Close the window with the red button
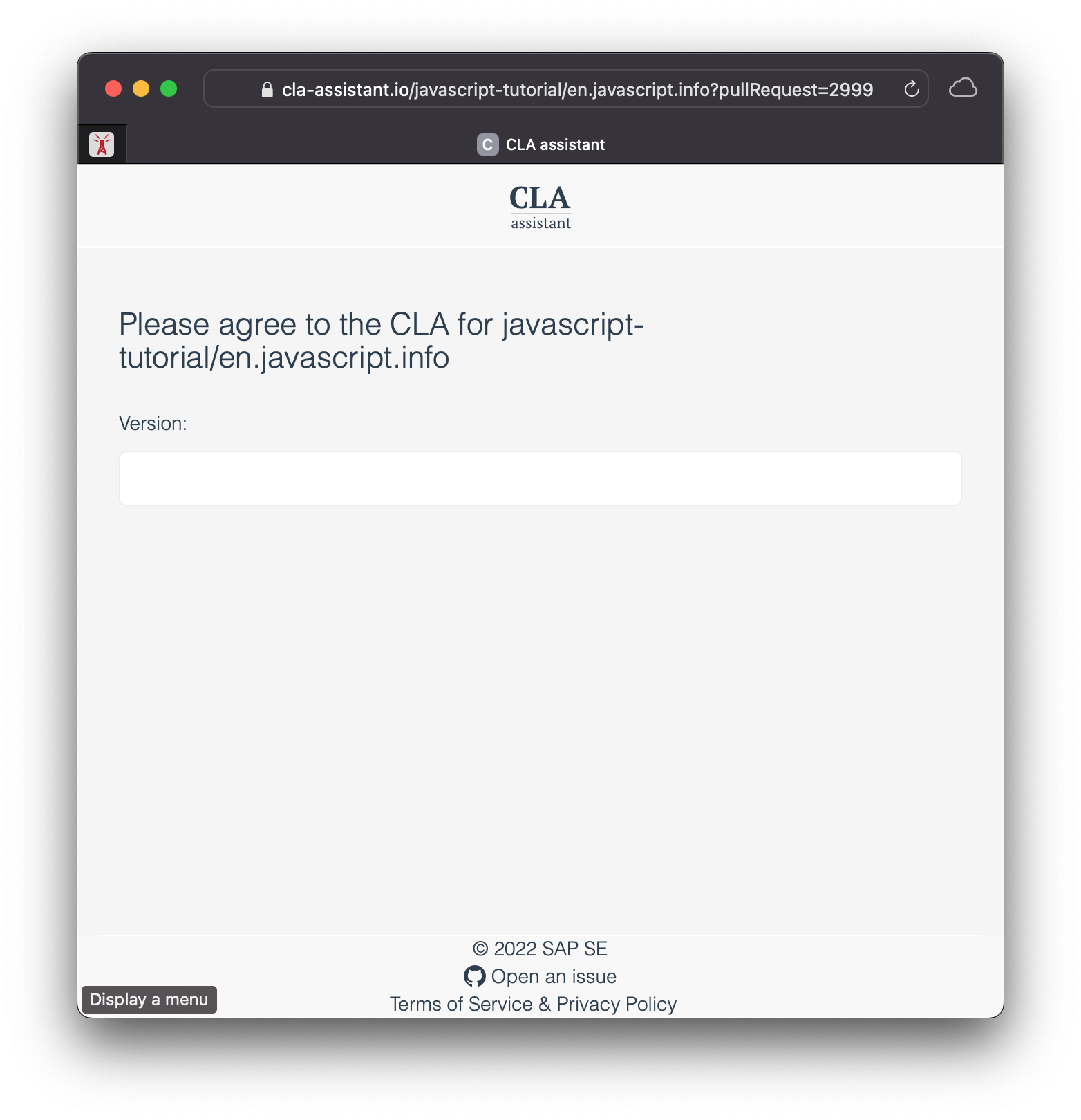The image size is (1081, 1120). click(x=113, y=88)
